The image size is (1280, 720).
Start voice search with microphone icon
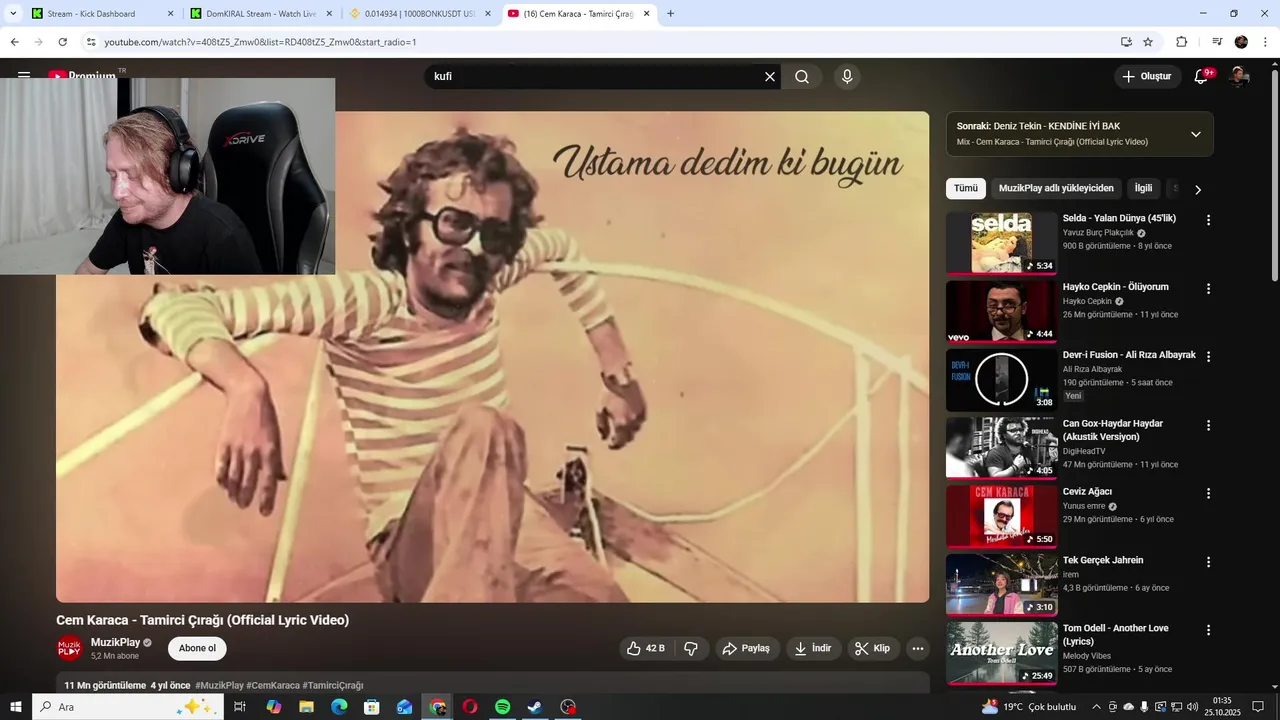pyautogui.click(x=847, y=76)
